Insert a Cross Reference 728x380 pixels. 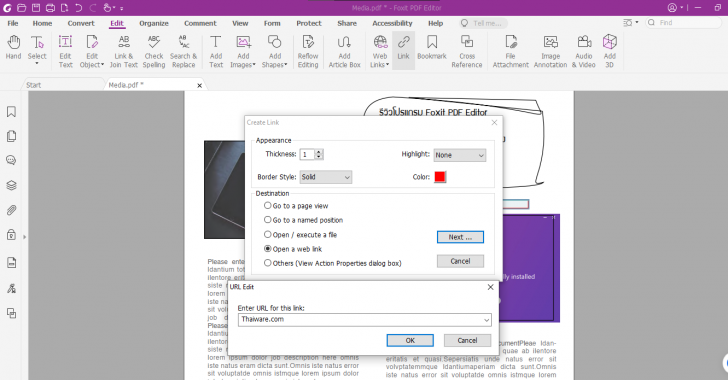coord(467,51)
